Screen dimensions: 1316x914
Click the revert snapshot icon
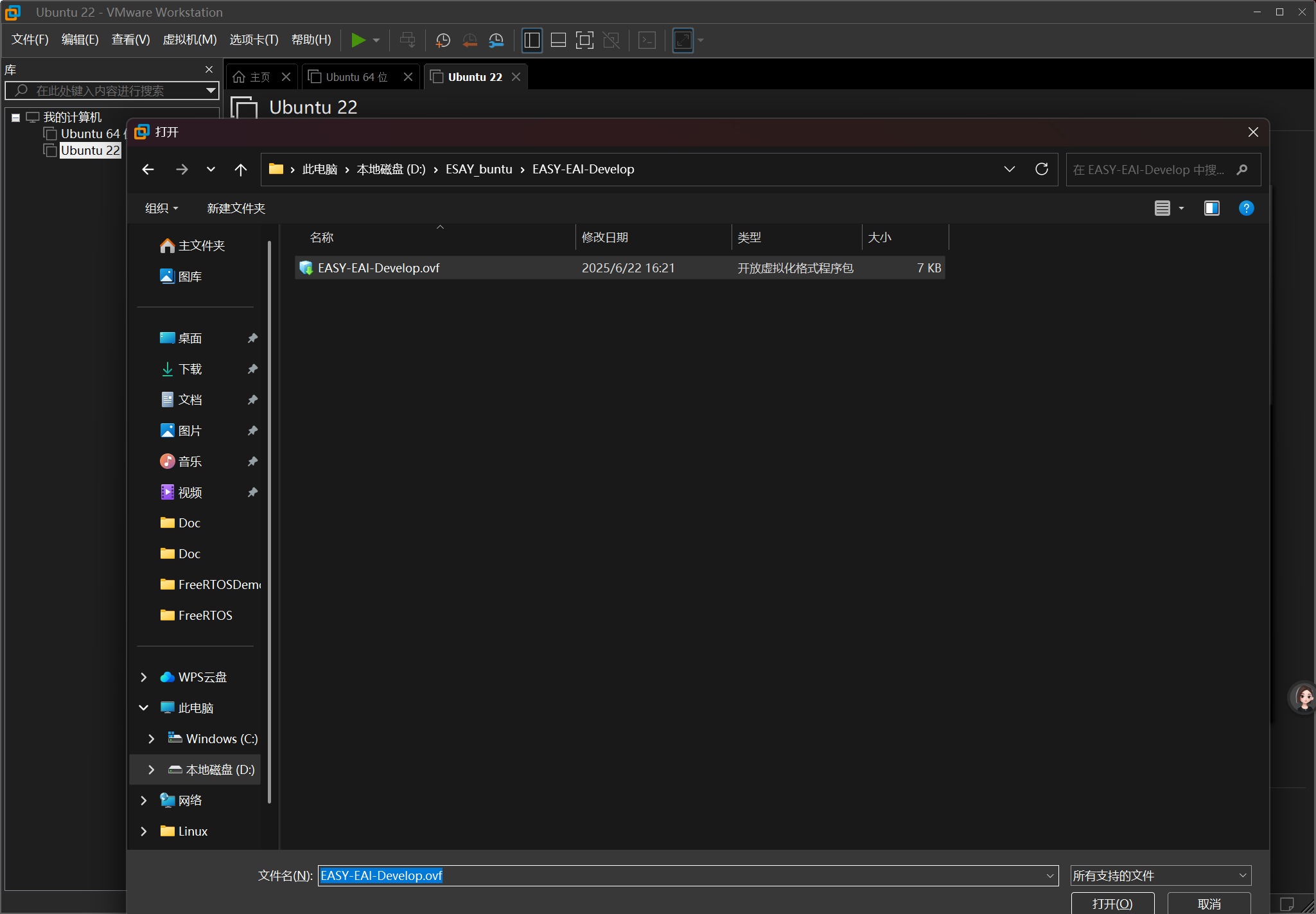(469, 40)
